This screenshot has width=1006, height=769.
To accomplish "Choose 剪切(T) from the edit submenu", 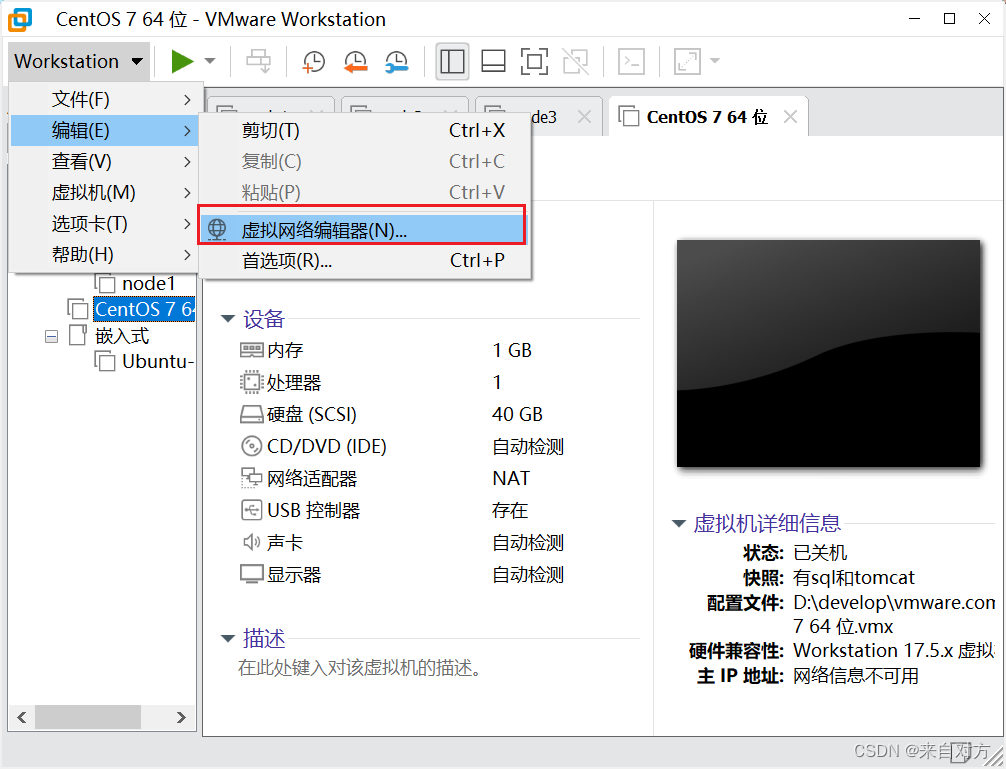I will point(364,131).
